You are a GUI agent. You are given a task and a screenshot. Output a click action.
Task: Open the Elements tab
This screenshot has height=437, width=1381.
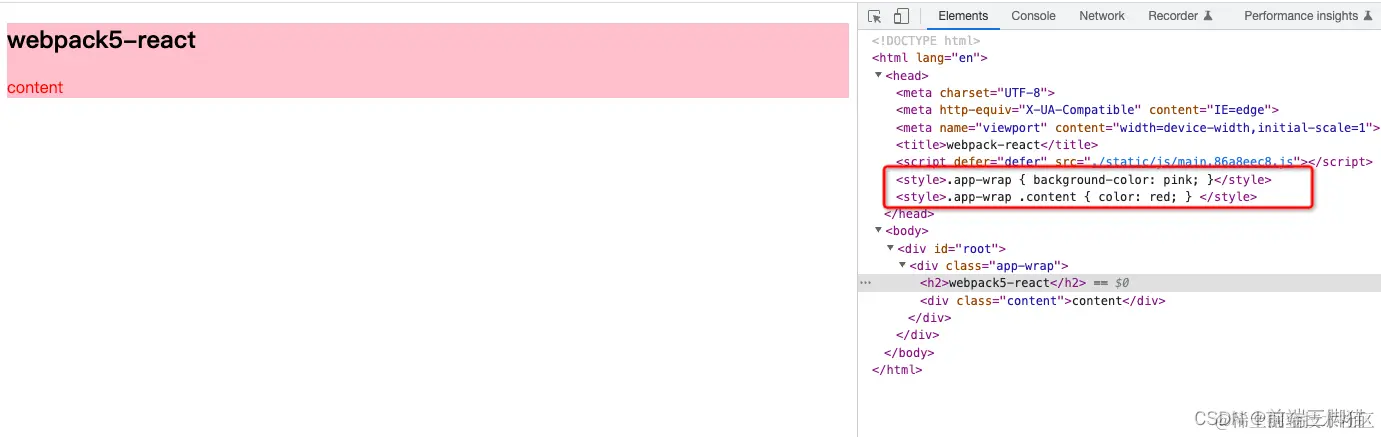tap(963, 16)
